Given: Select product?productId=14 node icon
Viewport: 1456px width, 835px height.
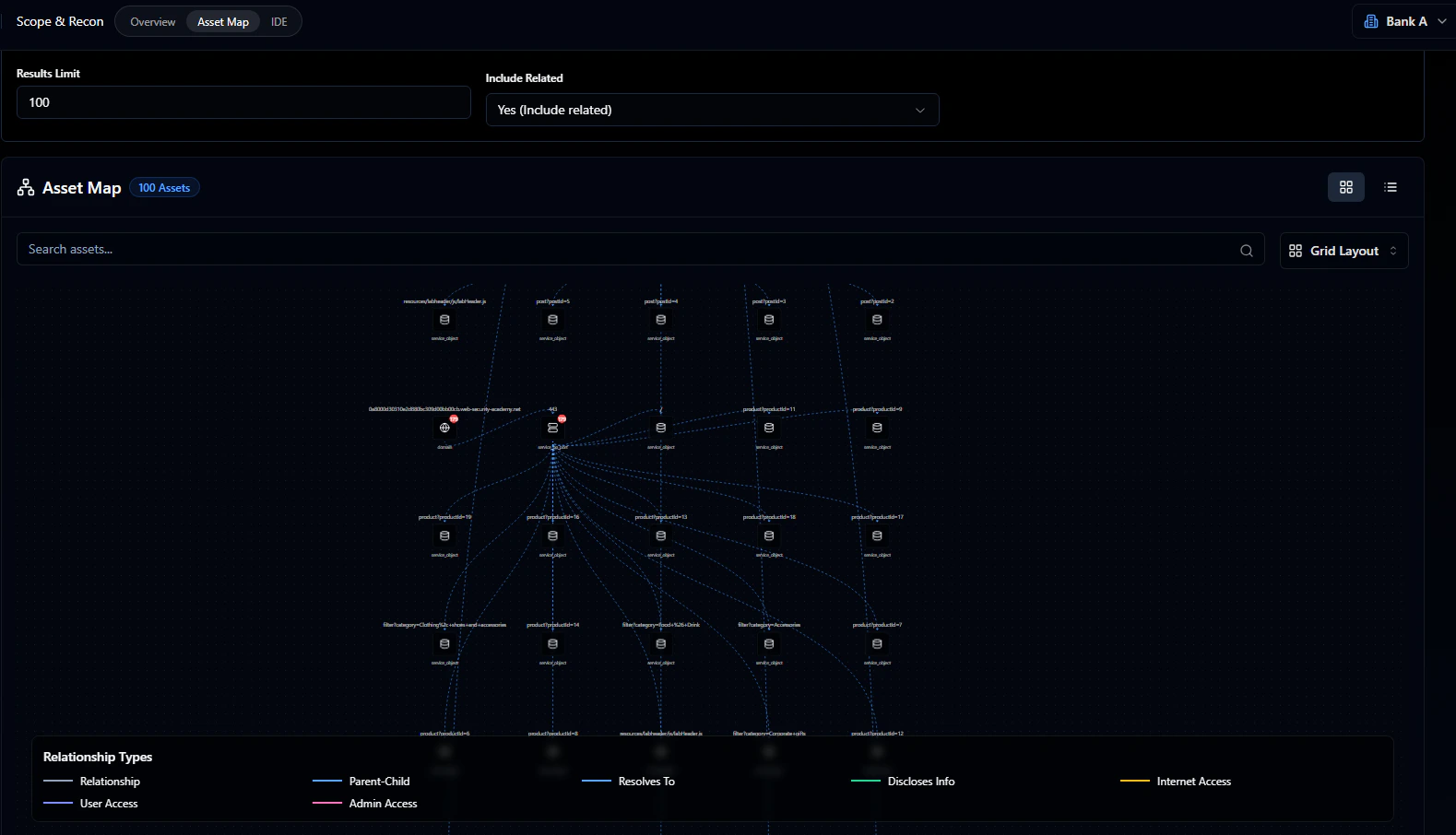Looking at the screenshot, I should pos(552,643).
